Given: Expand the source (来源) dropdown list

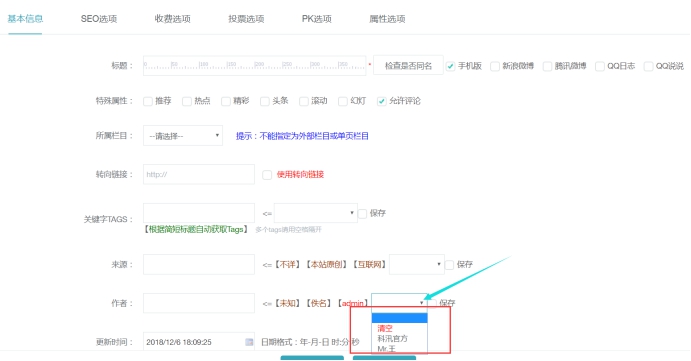Looking at the screenshot, I should [x=416, y=264].
